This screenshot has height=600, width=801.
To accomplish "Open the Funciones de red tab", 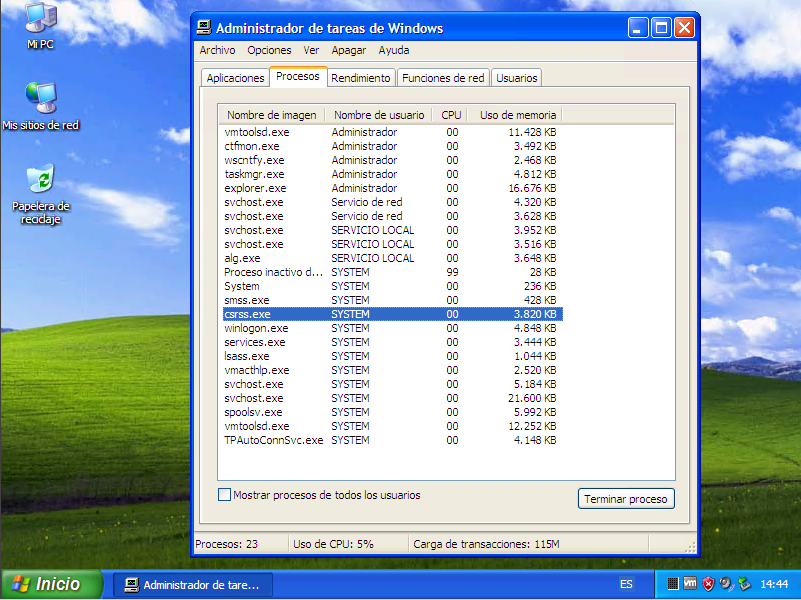I will pyautogui.click(x=443, y=78).
